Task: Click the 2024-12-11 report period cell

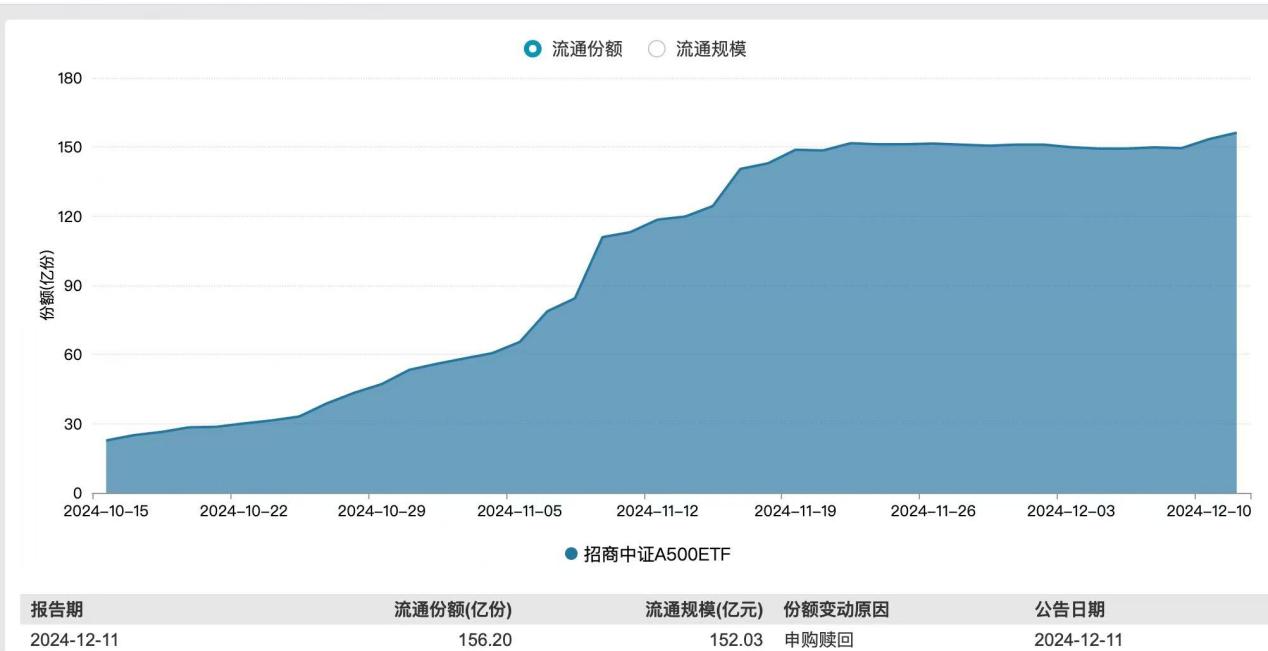Action: point(76,638)
